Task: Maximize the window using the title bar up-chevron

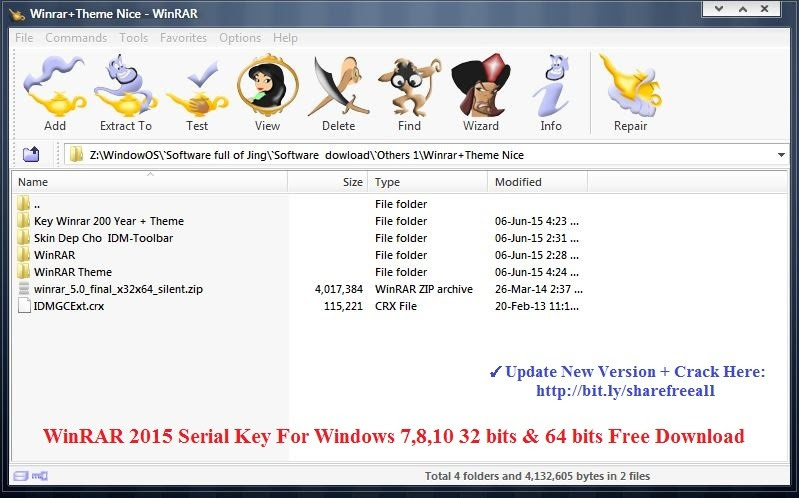Action: [743, 9]
